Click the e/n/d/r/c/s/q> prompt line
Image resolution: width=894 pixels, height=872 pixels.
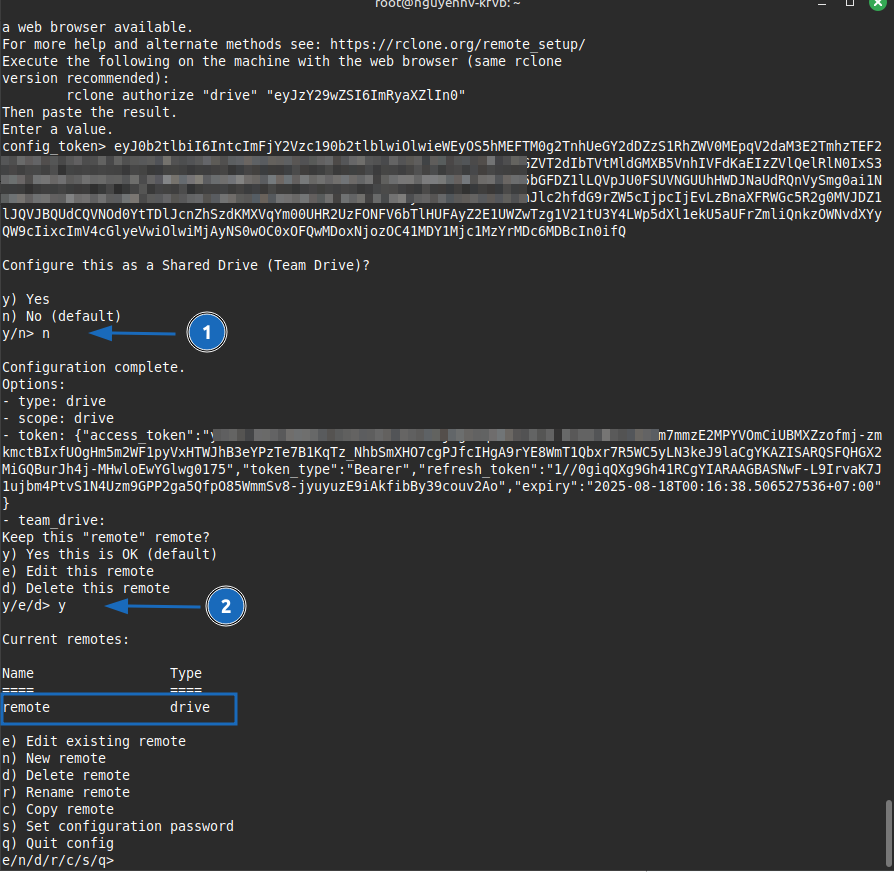[x=58, y=860]
